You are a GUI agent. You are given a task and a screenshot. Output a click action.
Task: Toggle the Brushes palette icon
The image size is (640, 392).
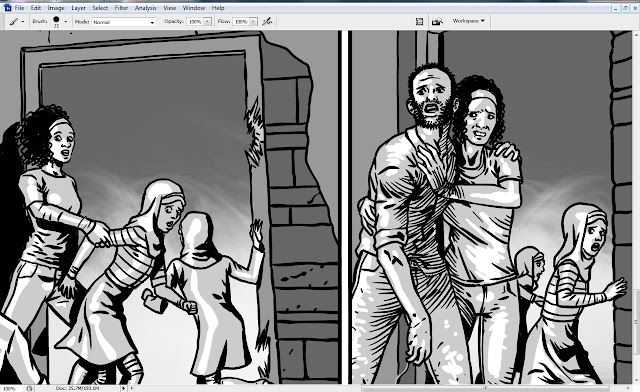coord(419,22)
